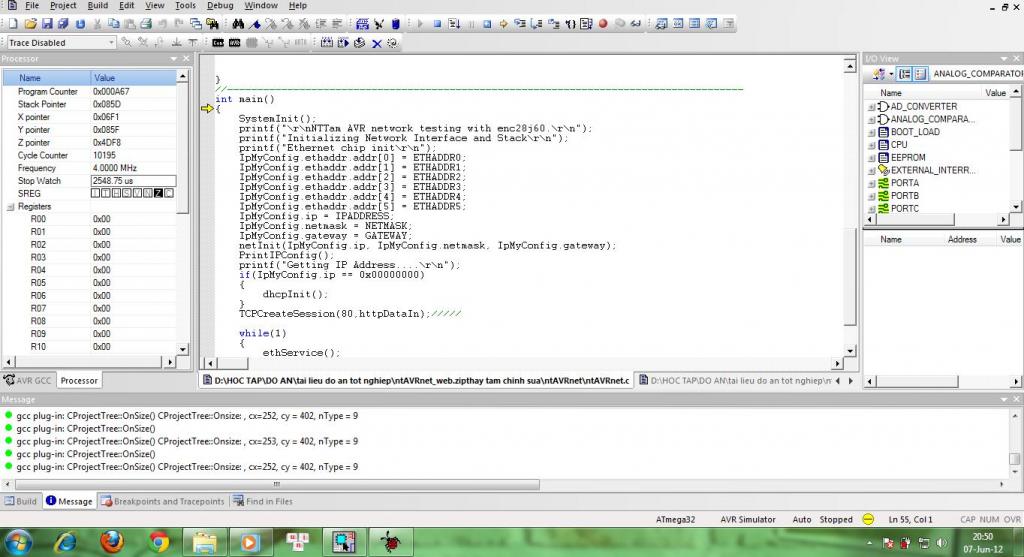Viewport: 1024px width, 557px height.
Task: Open Quickwatch with the glasses icon
Action: coord(635,24)
